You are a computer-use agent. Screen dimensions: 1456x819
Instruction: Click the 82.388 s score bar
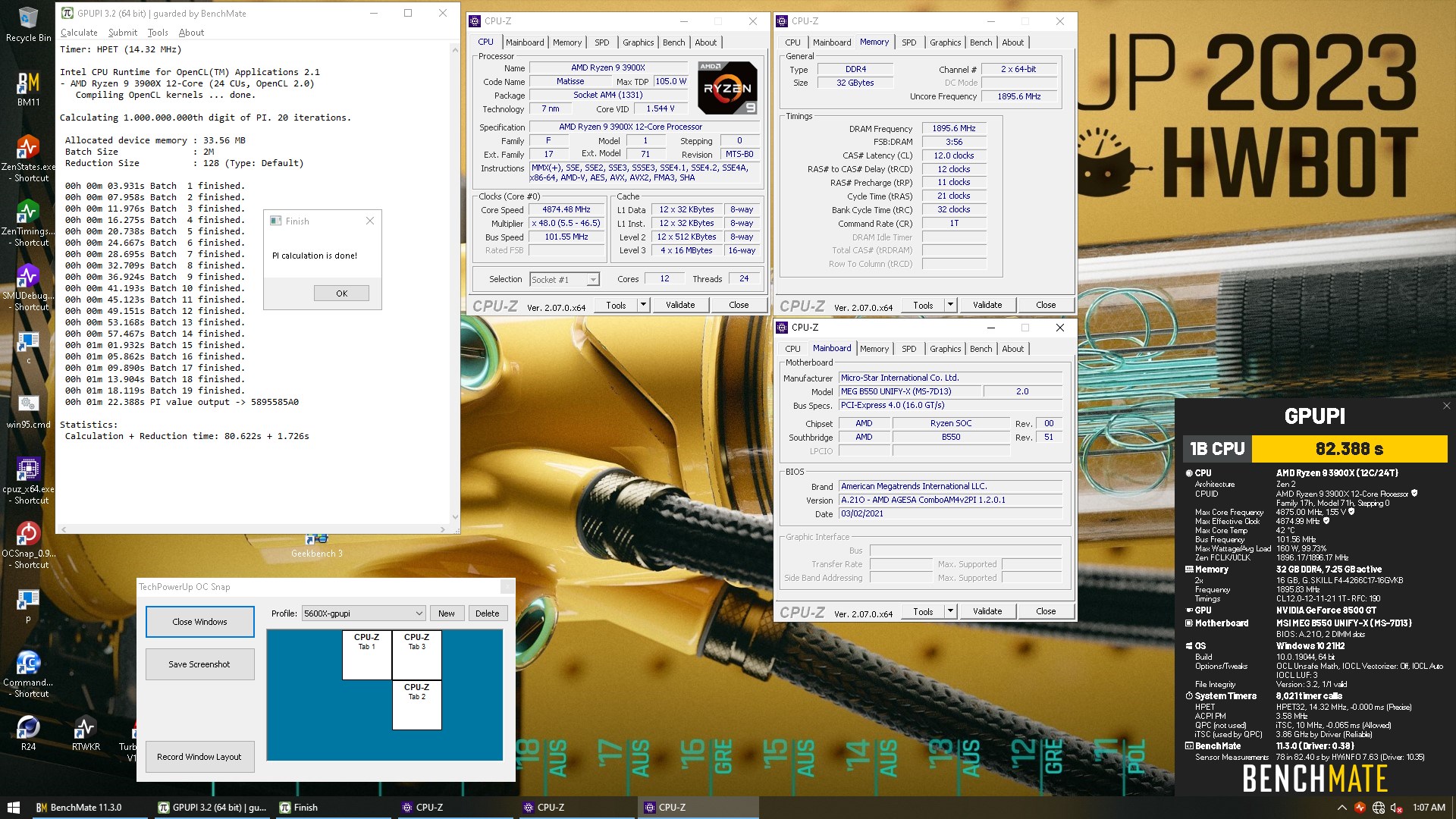(x=1349, y=449)
